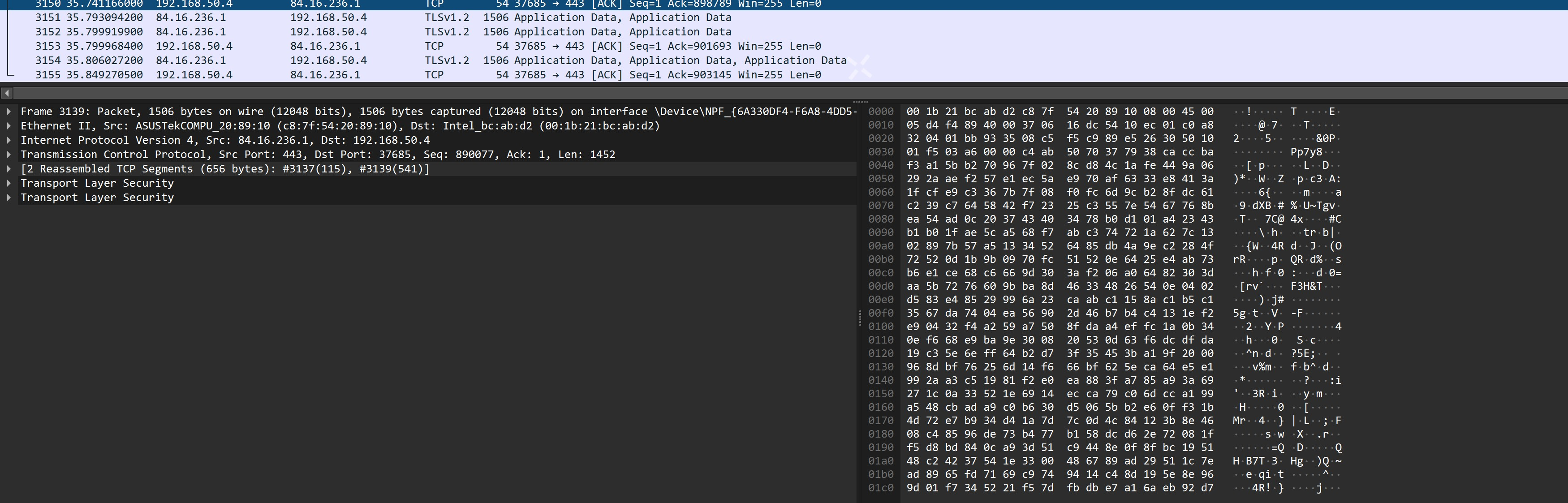The image size is (1568, 503).
Task: Click ASCII text Pp7y8 in the dump
Action: click(1306, 152)
